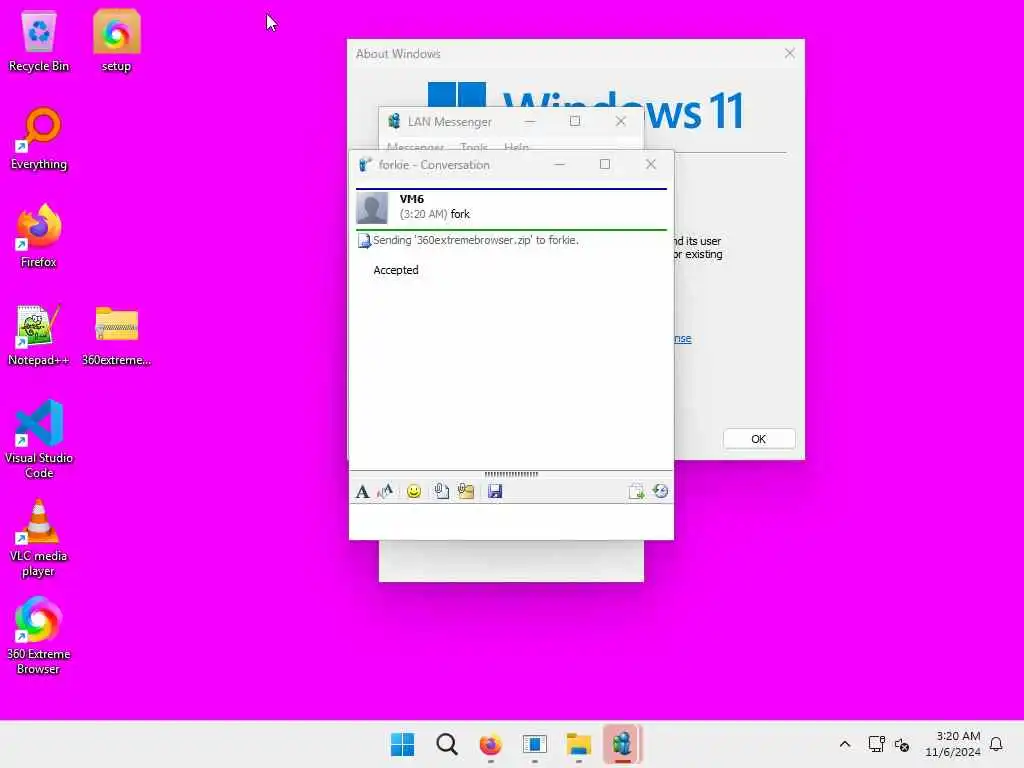The width and height of the screenshot is (1024, 768).
Task: Open the Messenger menu in LAN Messenger
Action: pos(415,147)
